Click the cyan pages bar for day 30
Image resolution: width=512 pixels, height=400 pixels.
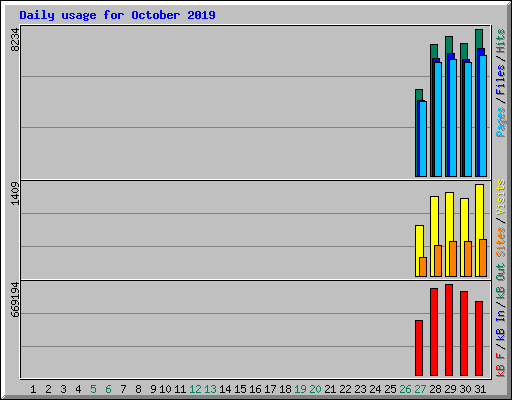click(468, 119)
